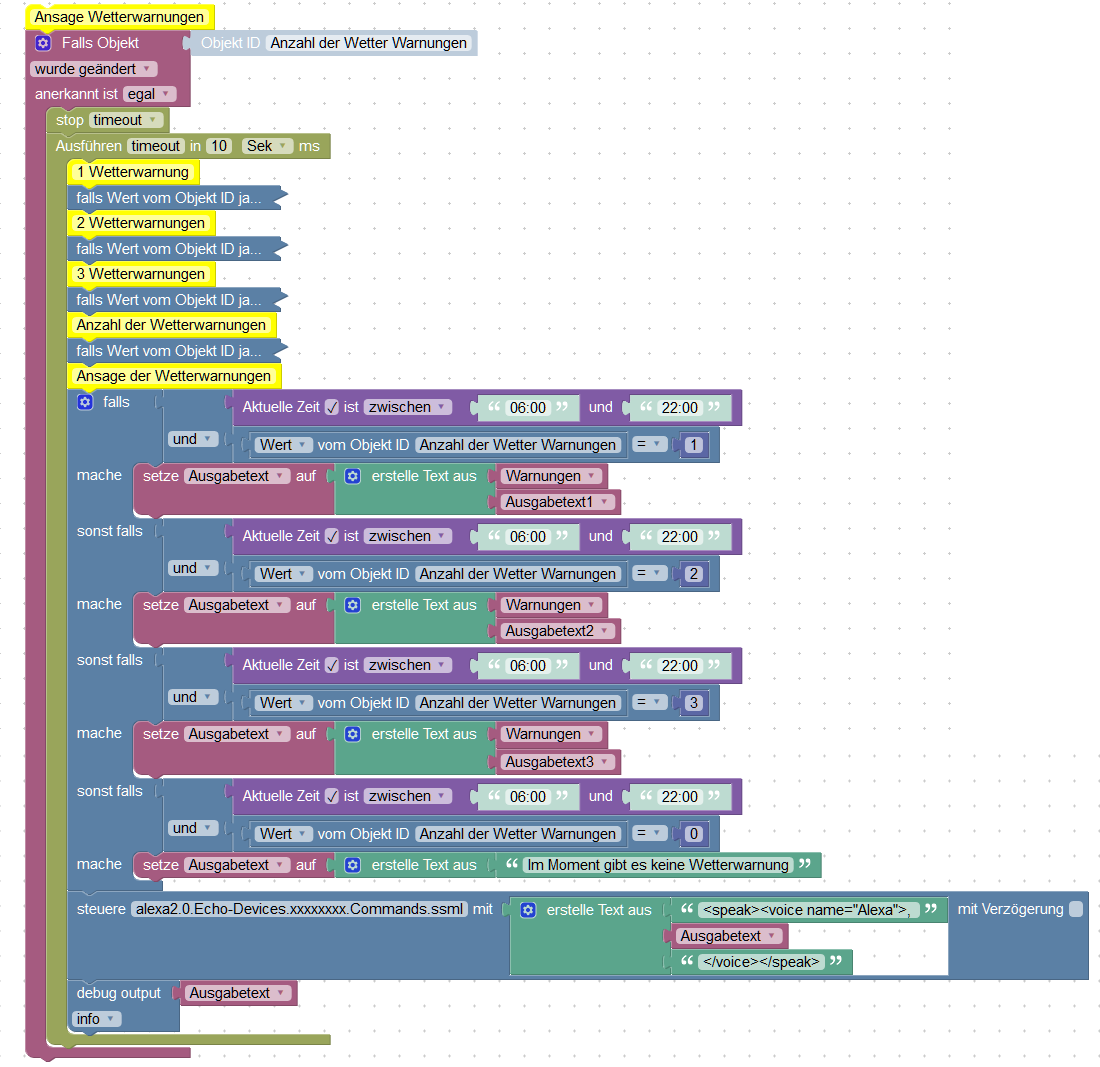Open 'und' dropdown in the condition with value 1
Viewport: 1100px width, 1067px height.
pos(193,439)
